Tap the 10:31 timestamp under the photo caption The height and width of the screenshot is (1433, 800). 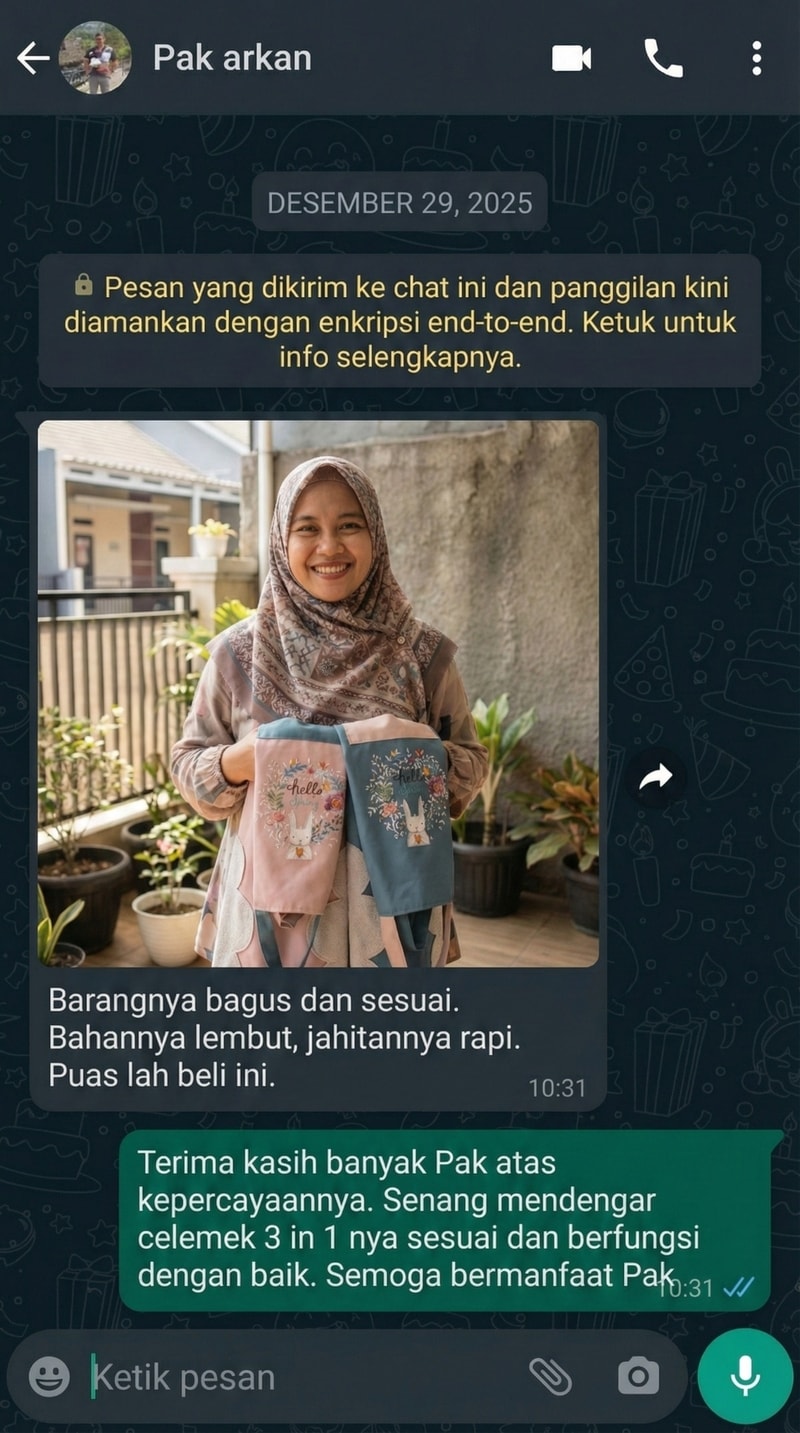pos(557,1088)
